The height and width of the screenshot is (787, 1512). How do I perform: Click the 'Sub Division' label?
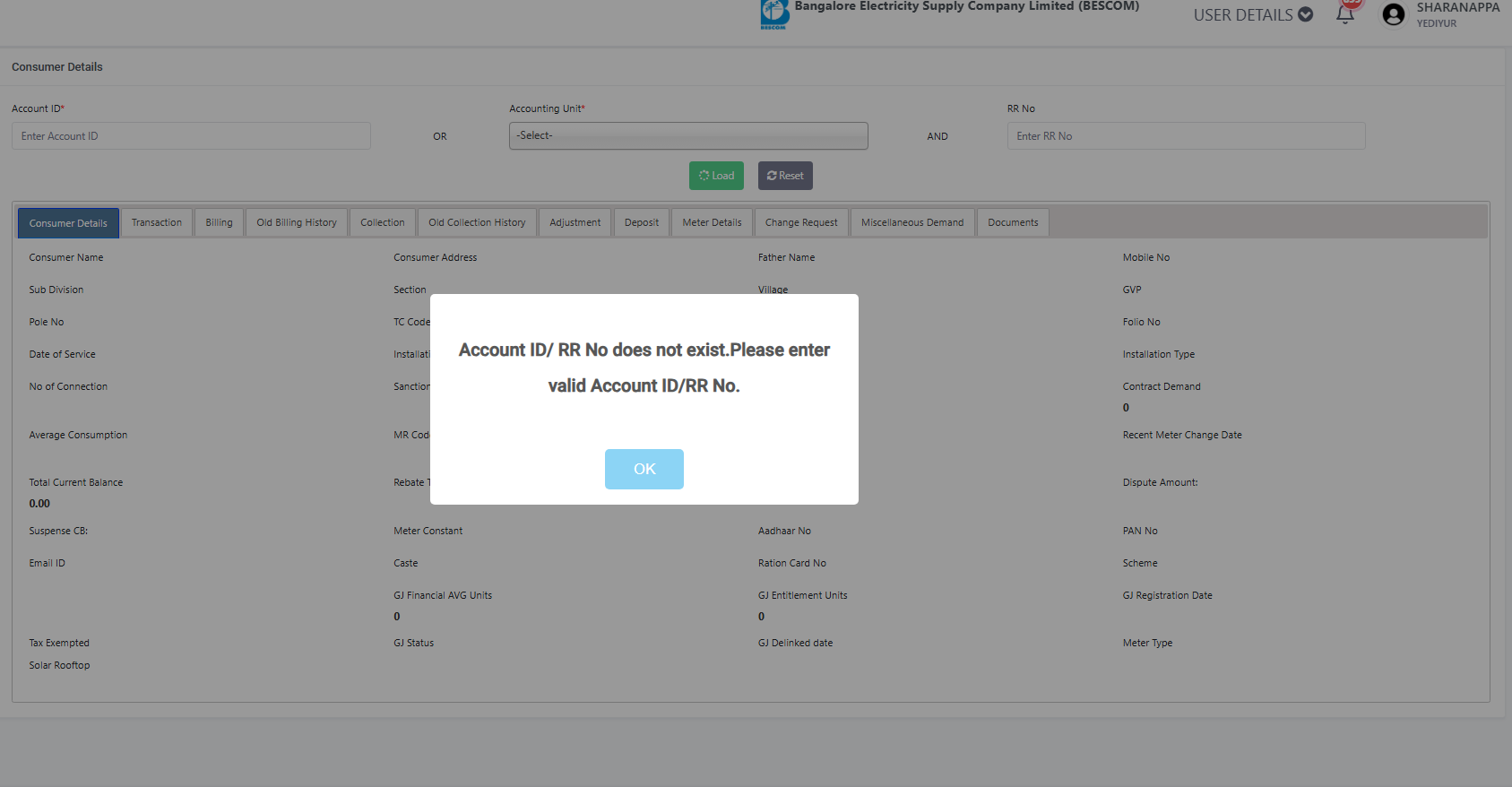click(x=56, y=290)
